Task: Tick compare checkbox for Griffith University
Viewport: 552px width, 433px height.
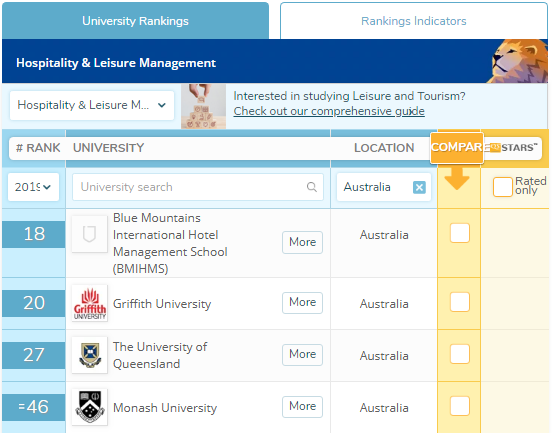Action: point(460,302)
